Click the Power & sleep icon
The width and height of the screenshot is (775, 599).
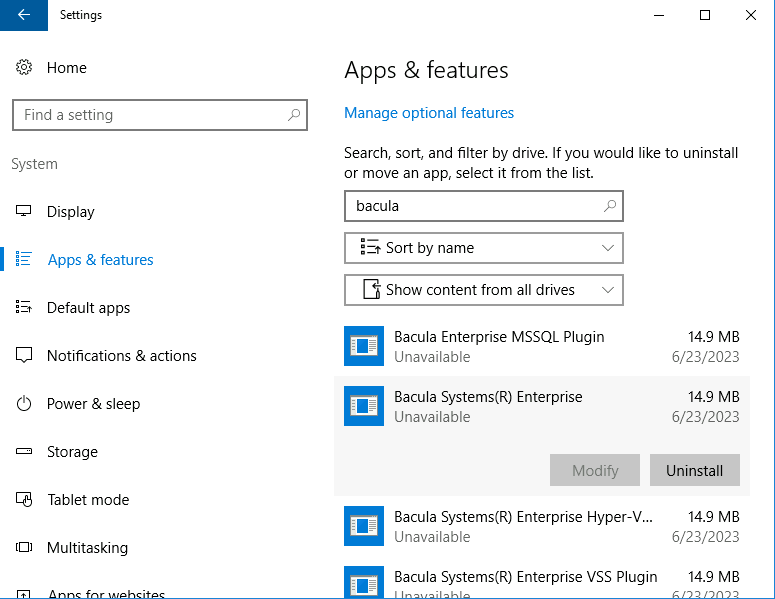click(24, 404)
